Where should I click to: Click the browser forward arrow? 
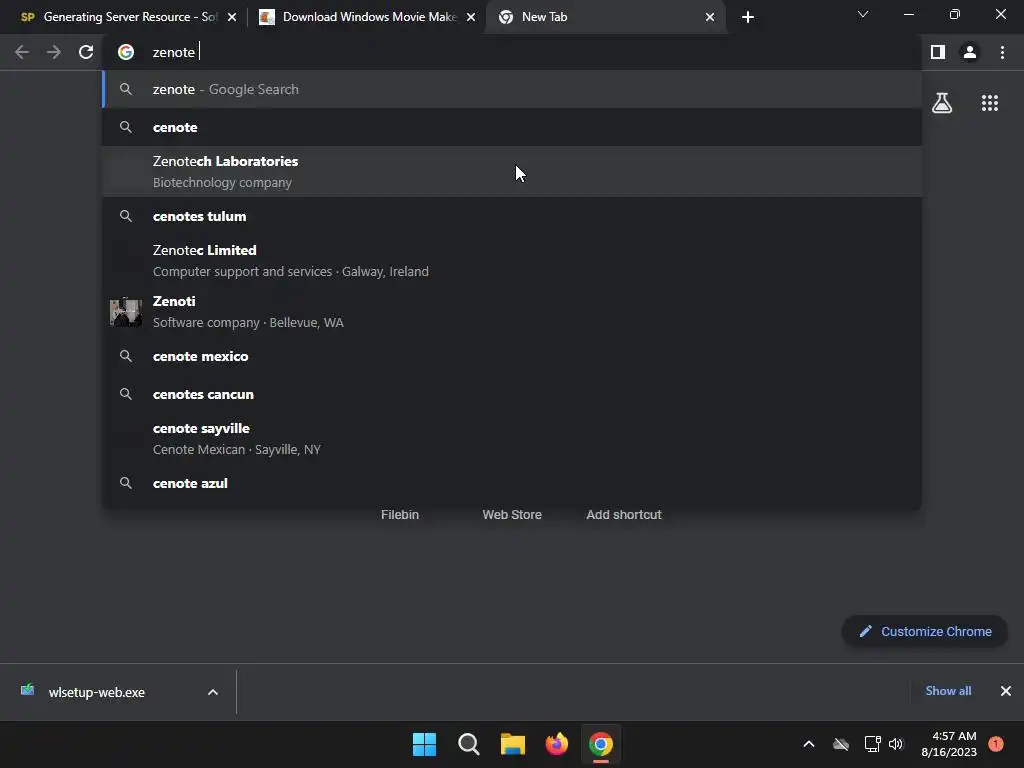[x=54, y=52]
